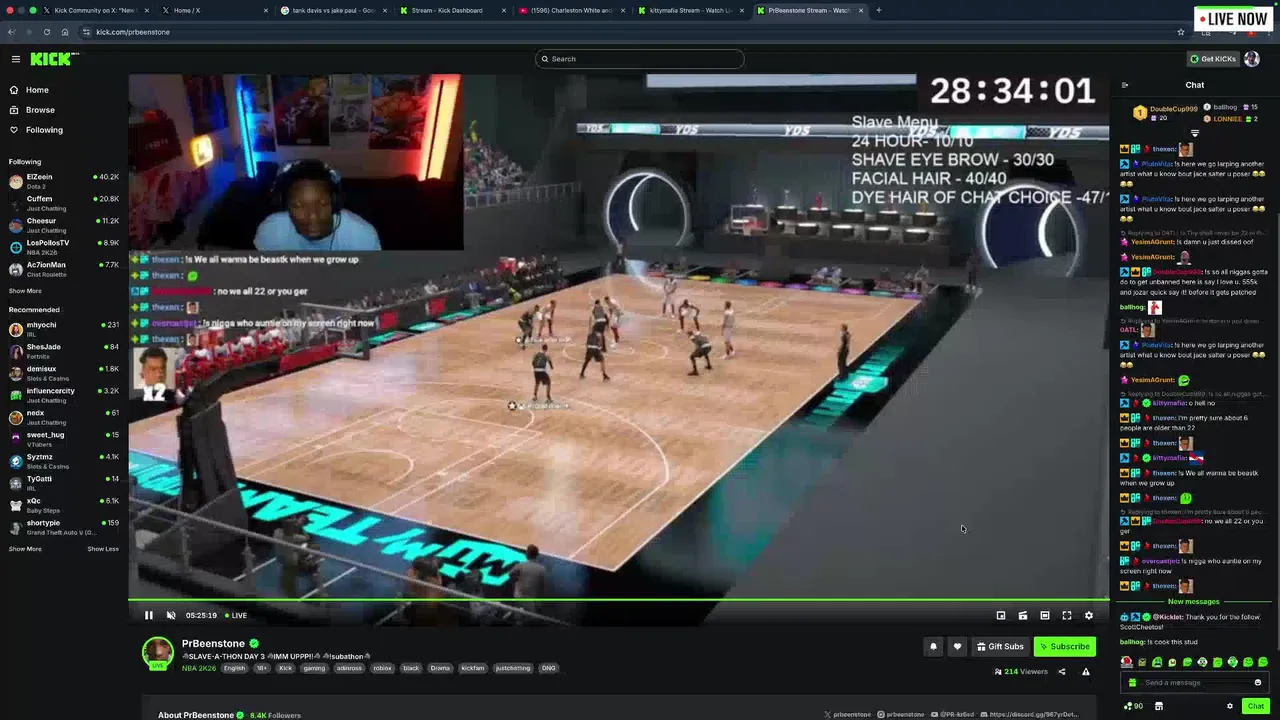Bookmark this page with star
Screen dimensions: 1280x720
(x=1181, y=32)
